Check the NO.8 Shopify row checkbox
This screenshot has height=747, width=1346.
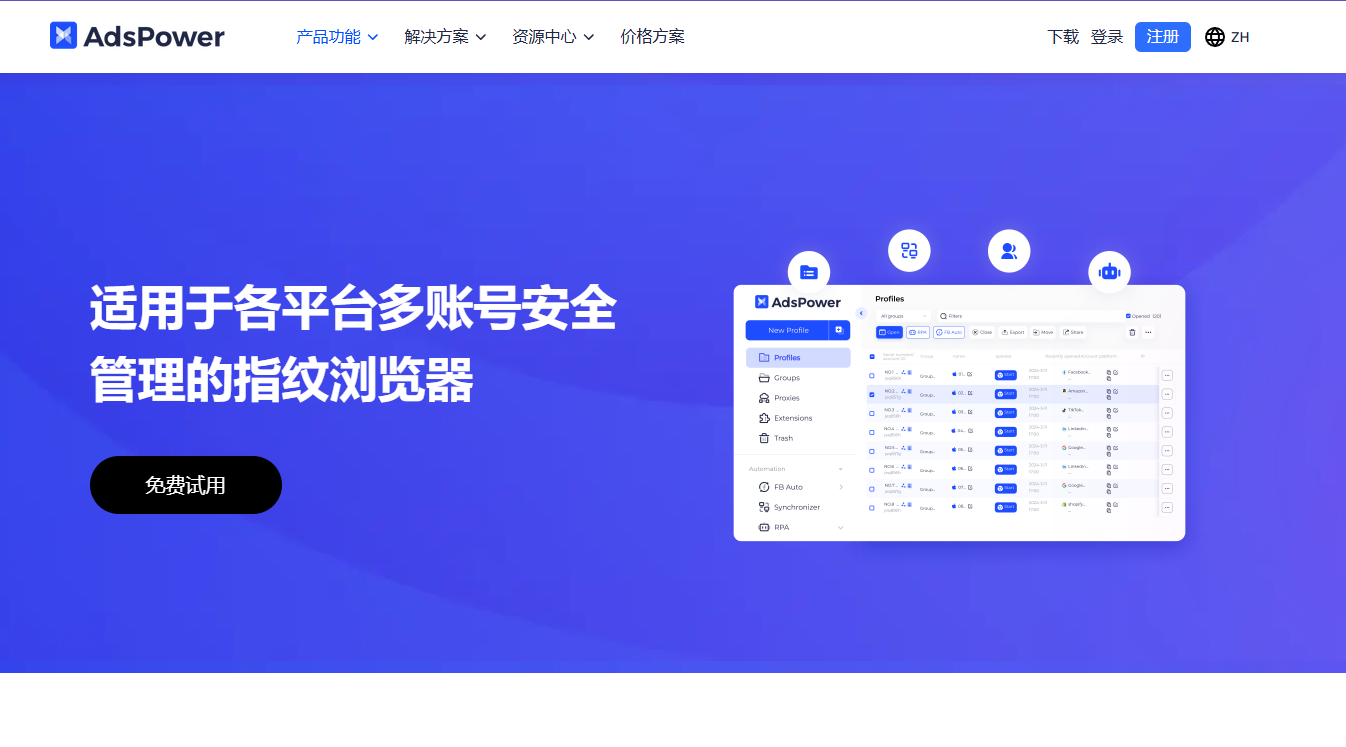click(872, 507)
